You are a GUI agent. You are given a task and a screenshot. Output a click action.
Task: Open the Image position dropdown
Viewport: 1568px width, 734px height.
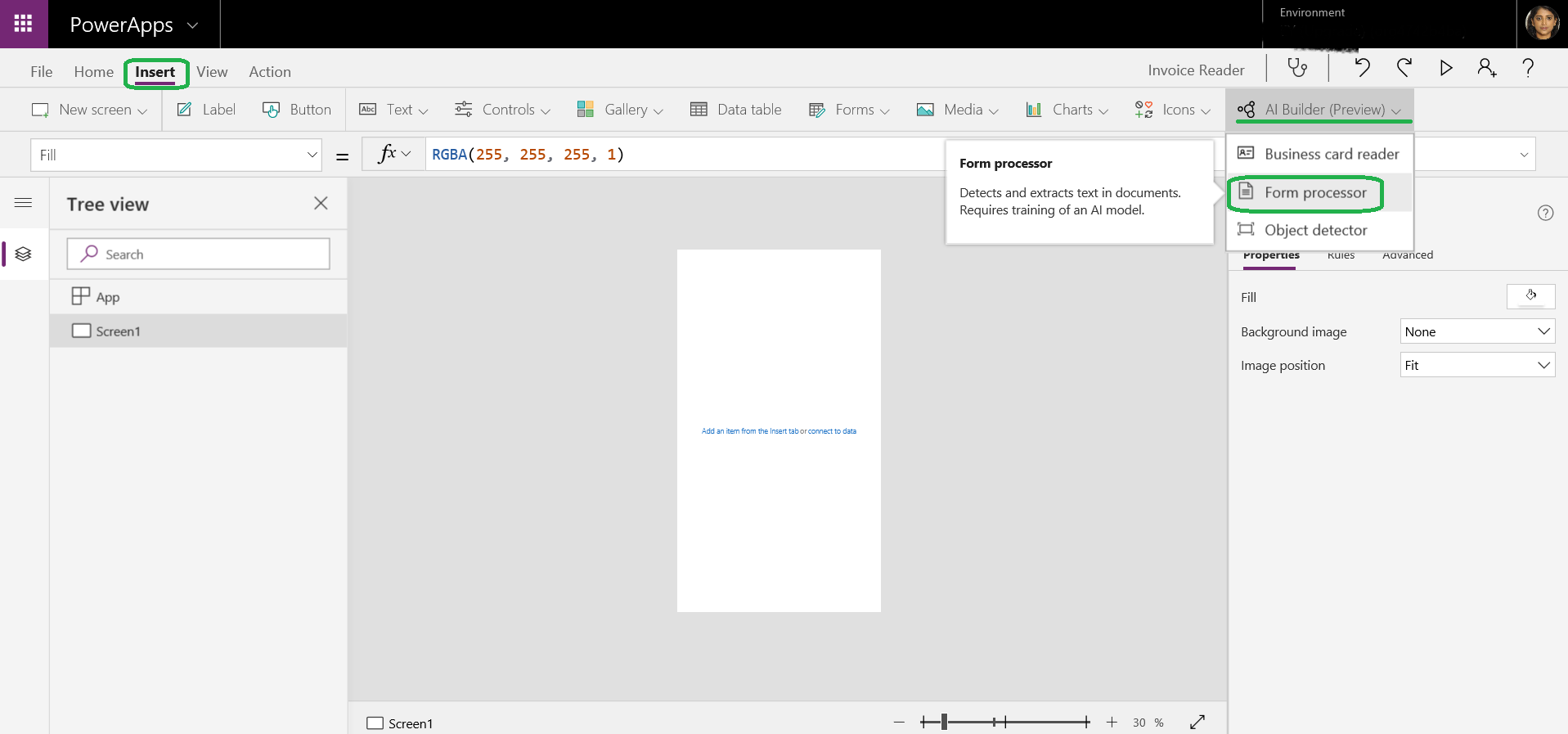[x=1477, y=365]
